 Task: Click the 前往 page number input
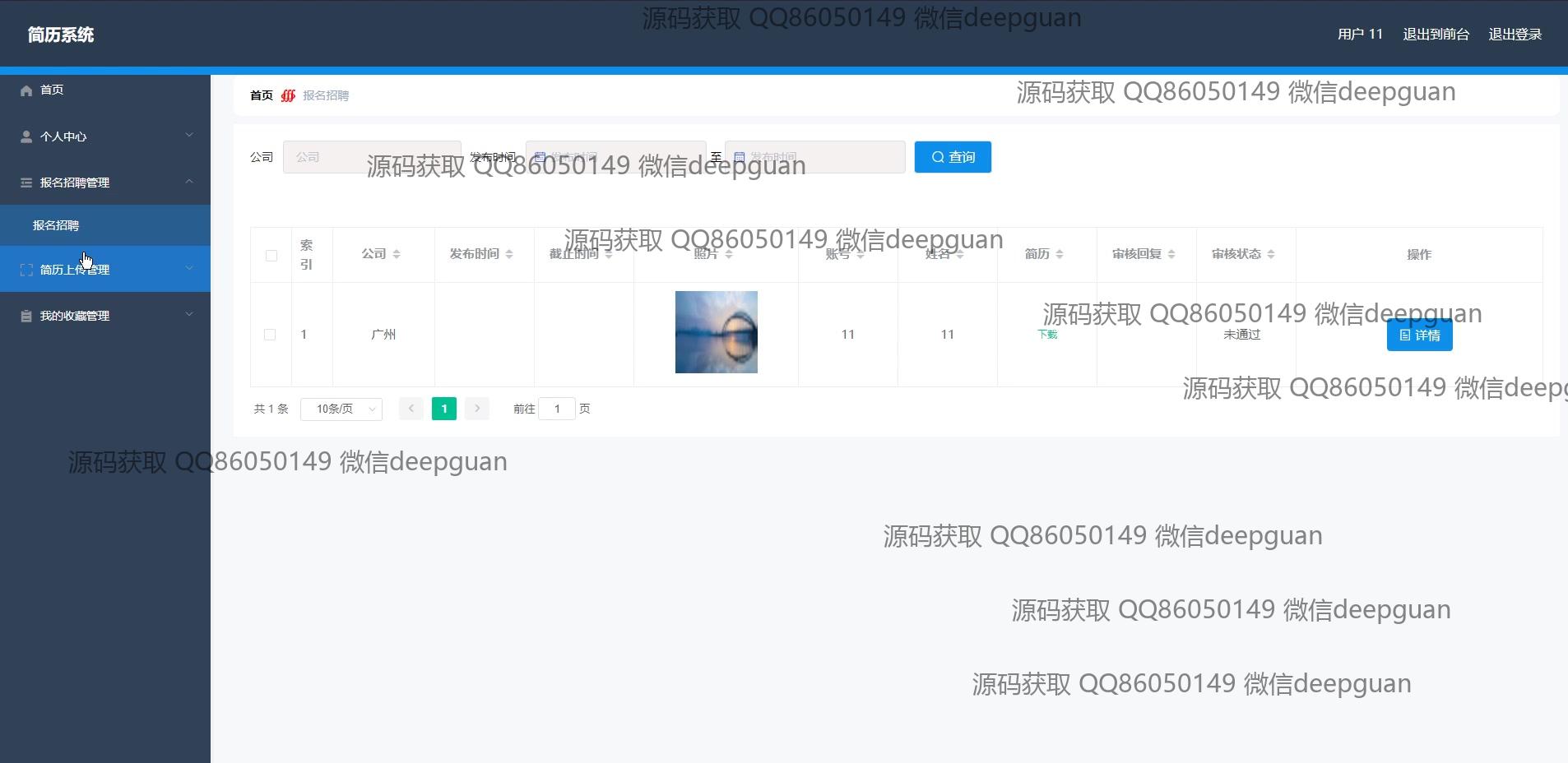[x=557, y=409]
